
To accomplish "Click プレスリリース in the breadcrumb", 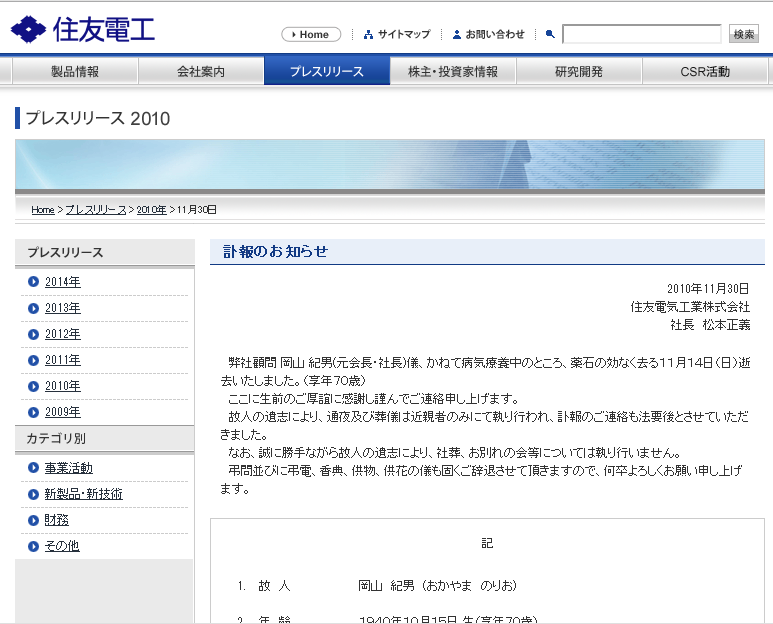I will (96, 209).
